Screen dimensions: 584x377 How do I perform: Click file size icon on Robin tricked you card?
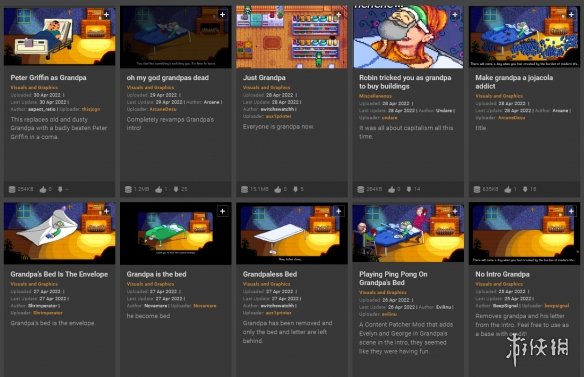click(x=361, y=189)
